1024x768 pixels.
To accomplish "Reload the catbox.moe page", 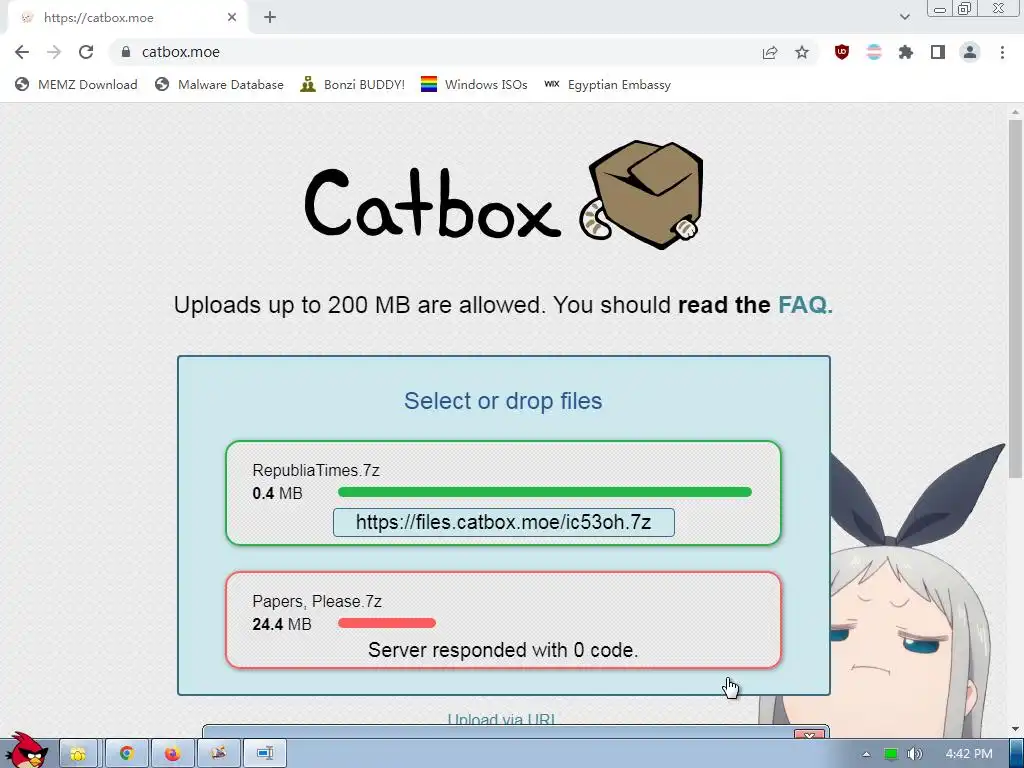I will (86, 52).
